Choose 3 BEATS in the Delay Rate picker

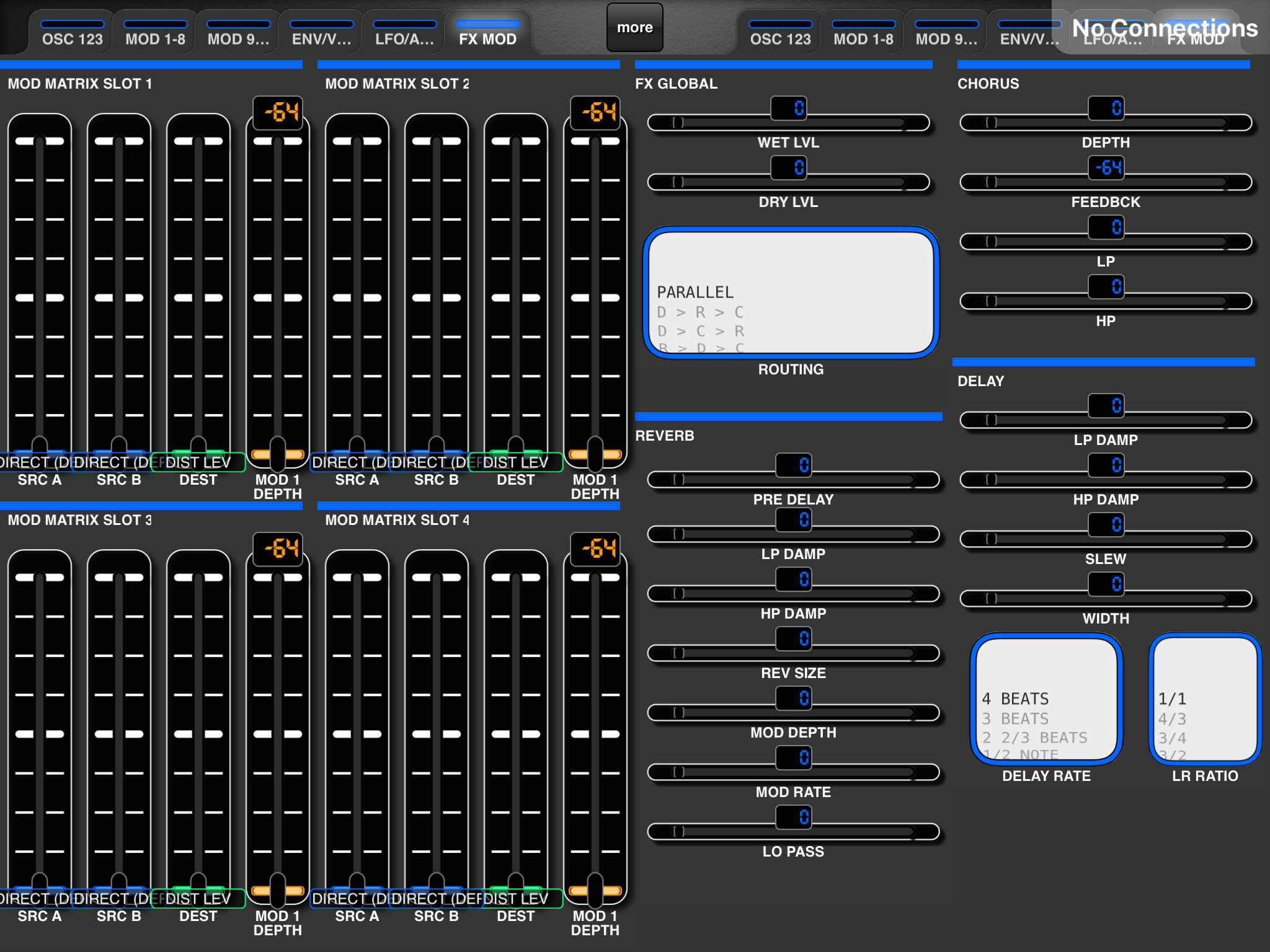pyautogui.click(x=1015, y=718)
